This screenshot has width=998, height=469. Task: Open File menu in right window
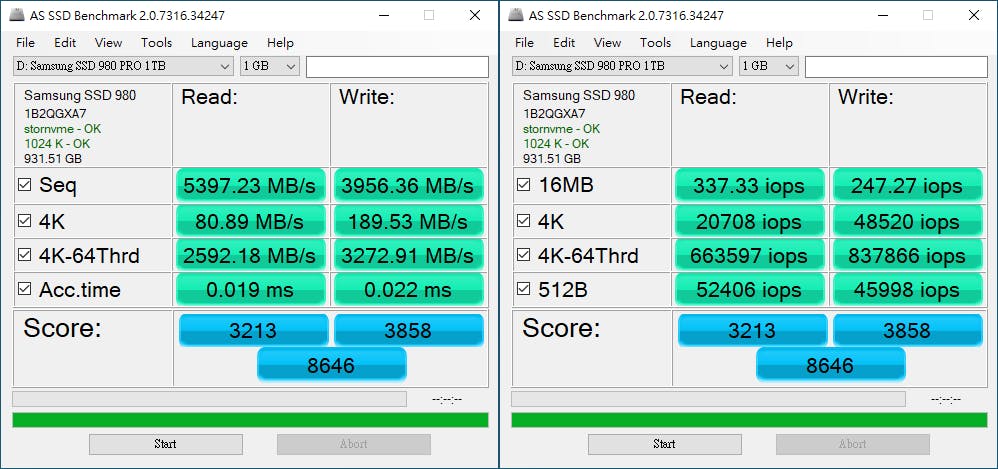(524, 43)
